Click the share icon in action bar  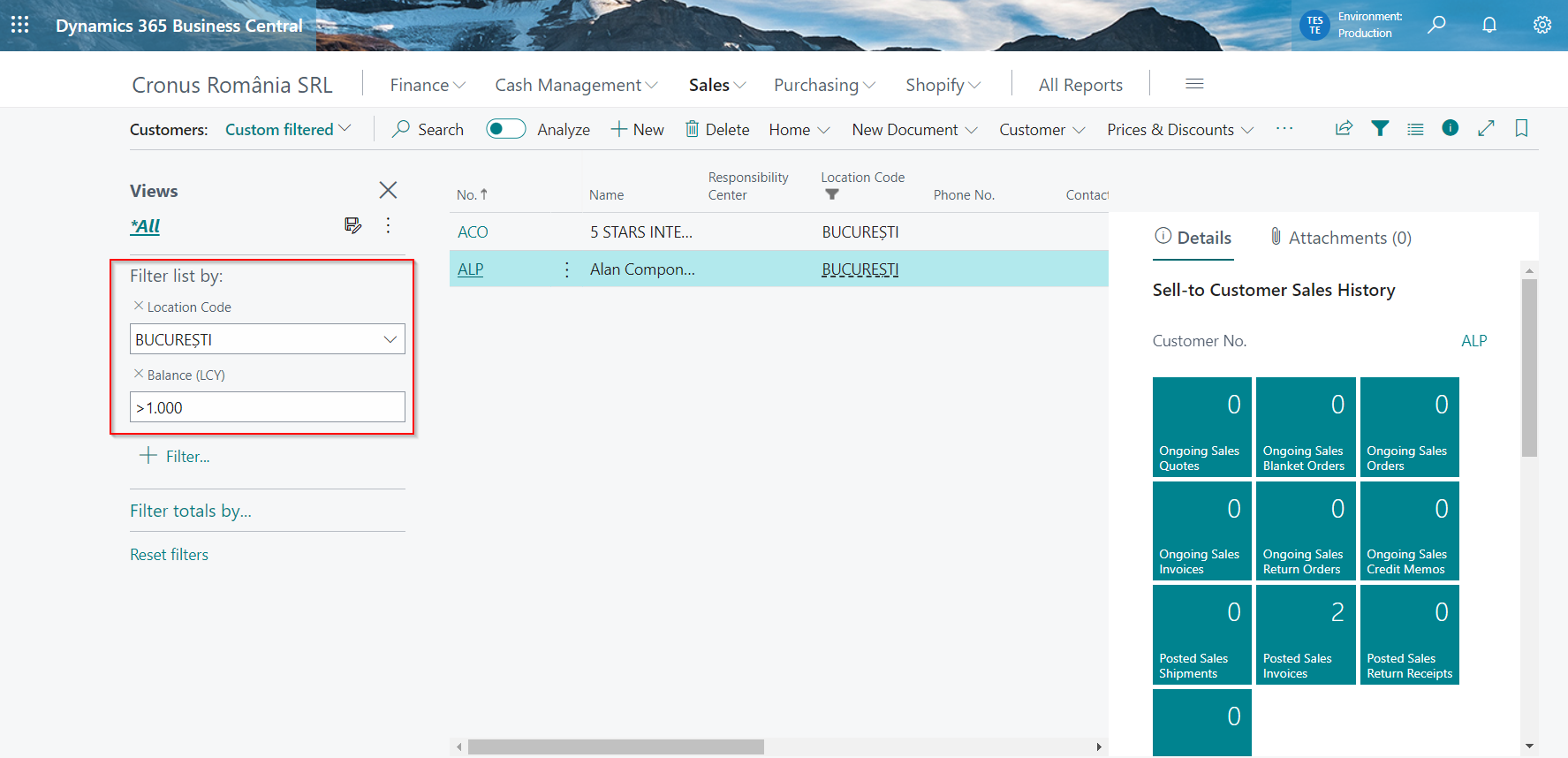coord(1344,128)
